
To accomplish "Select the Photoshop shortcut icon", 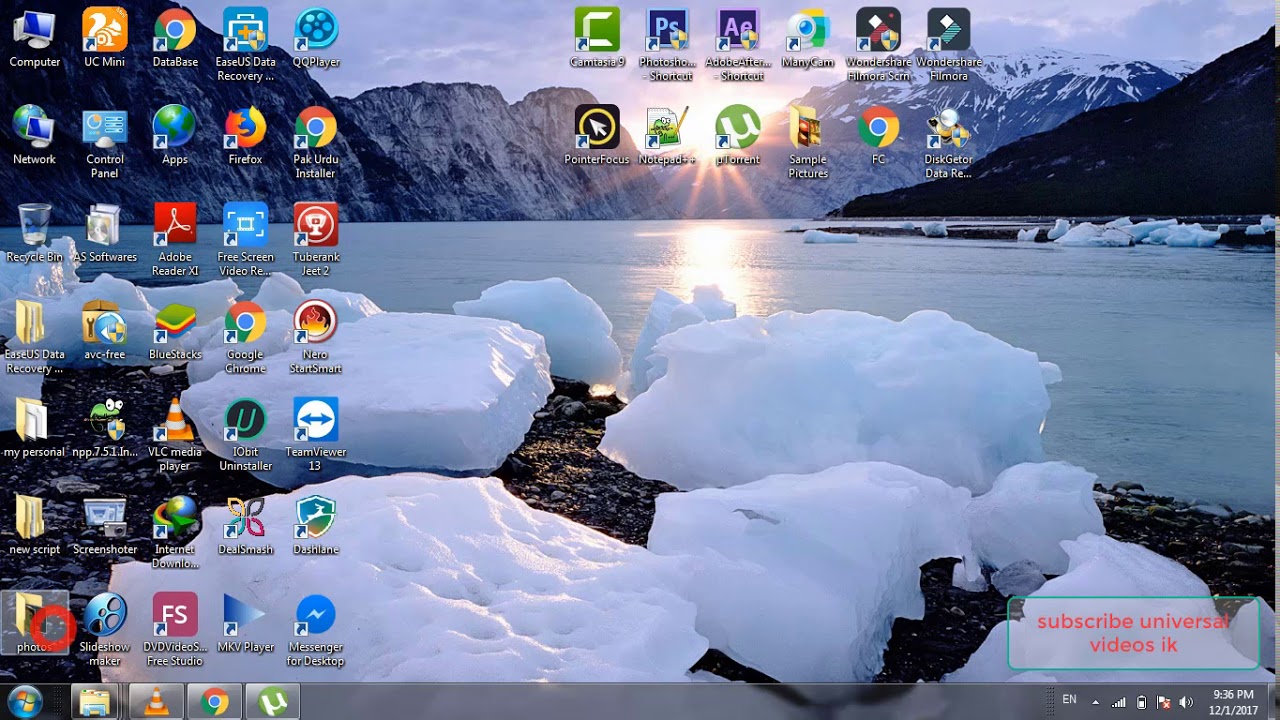I will click(x=667, y=30).
